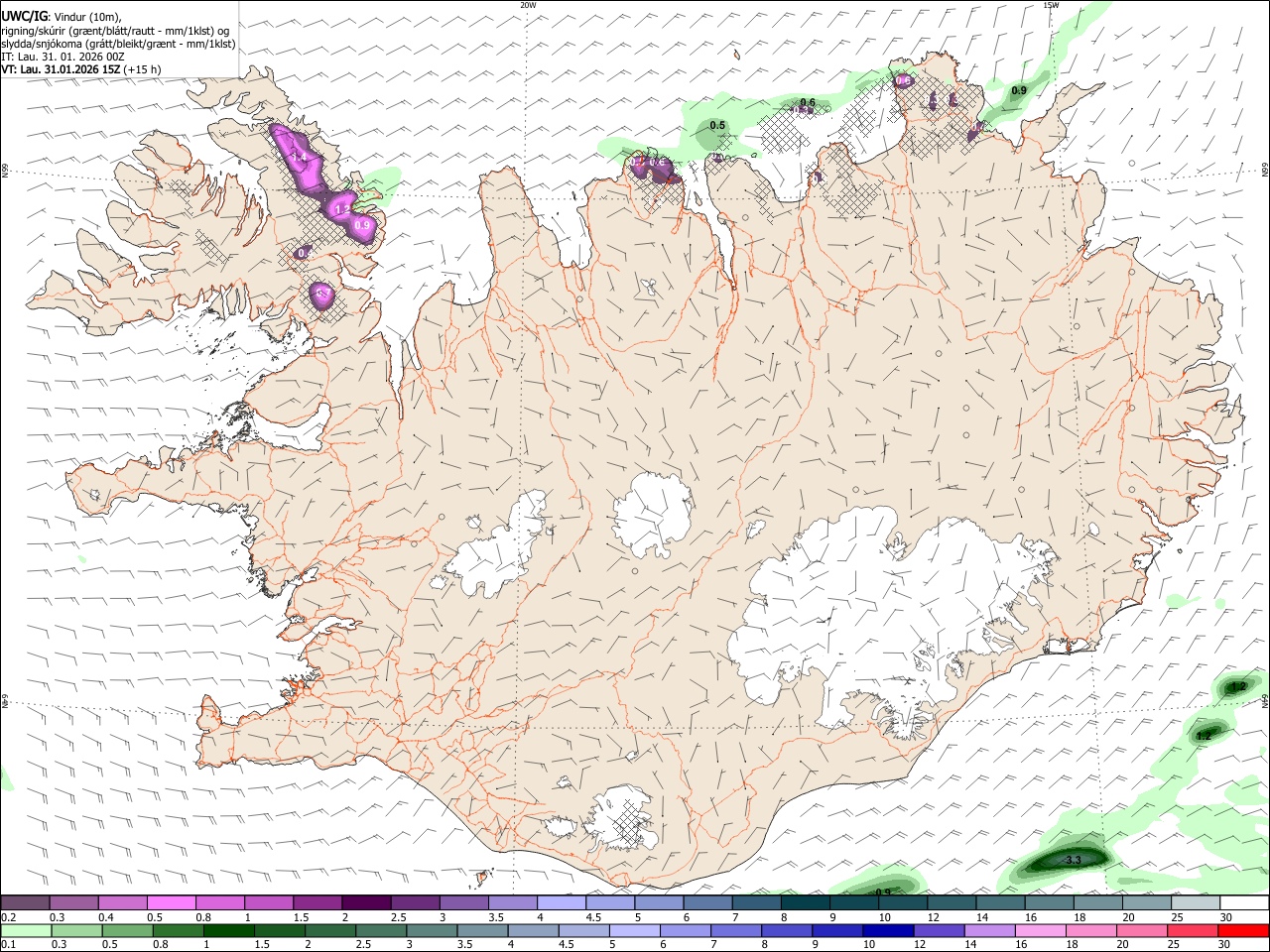Click the 20W longitude label
The height and width of the screenshot is (952, 1270).
(528, 5)
